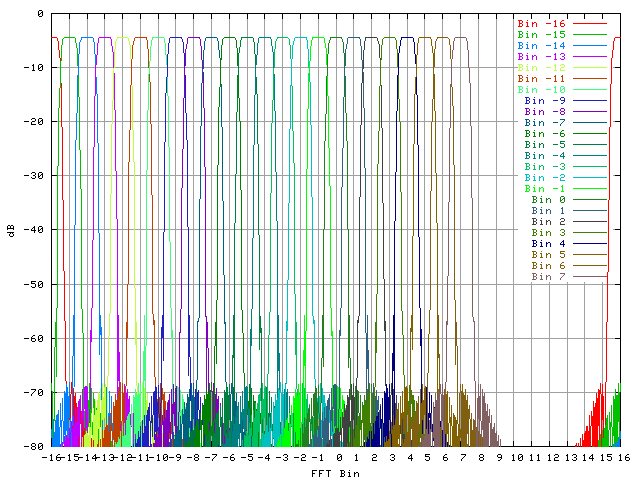Click the 'FFT Bin' x-axis title
Screen dimensions: 640x480
coord(335,473)
